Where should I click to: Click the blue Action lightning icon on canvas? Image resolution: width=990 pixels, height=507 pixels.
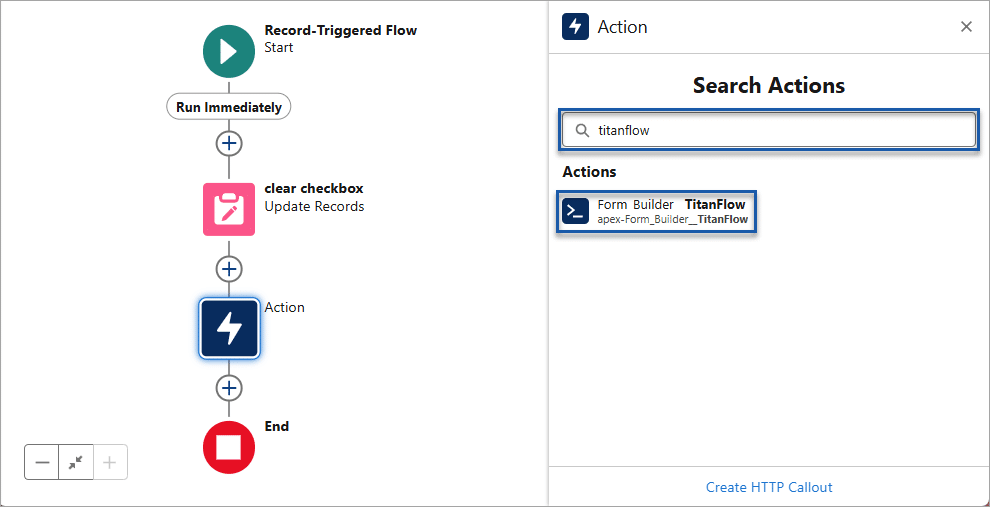point(229,328)
